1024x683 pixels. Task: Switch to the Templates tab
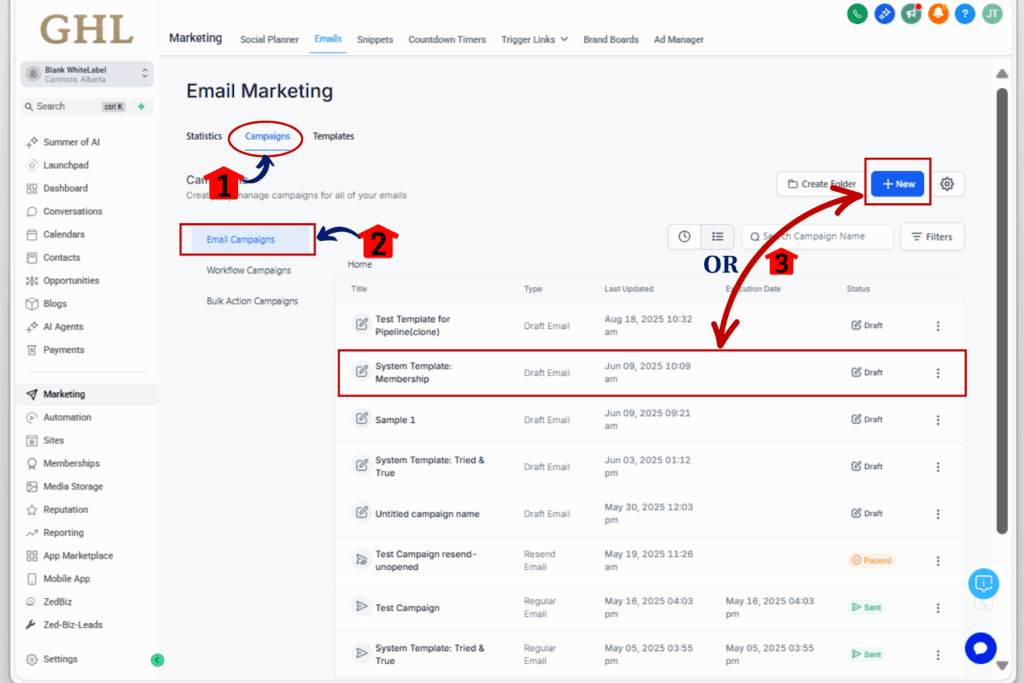(333, 136)
